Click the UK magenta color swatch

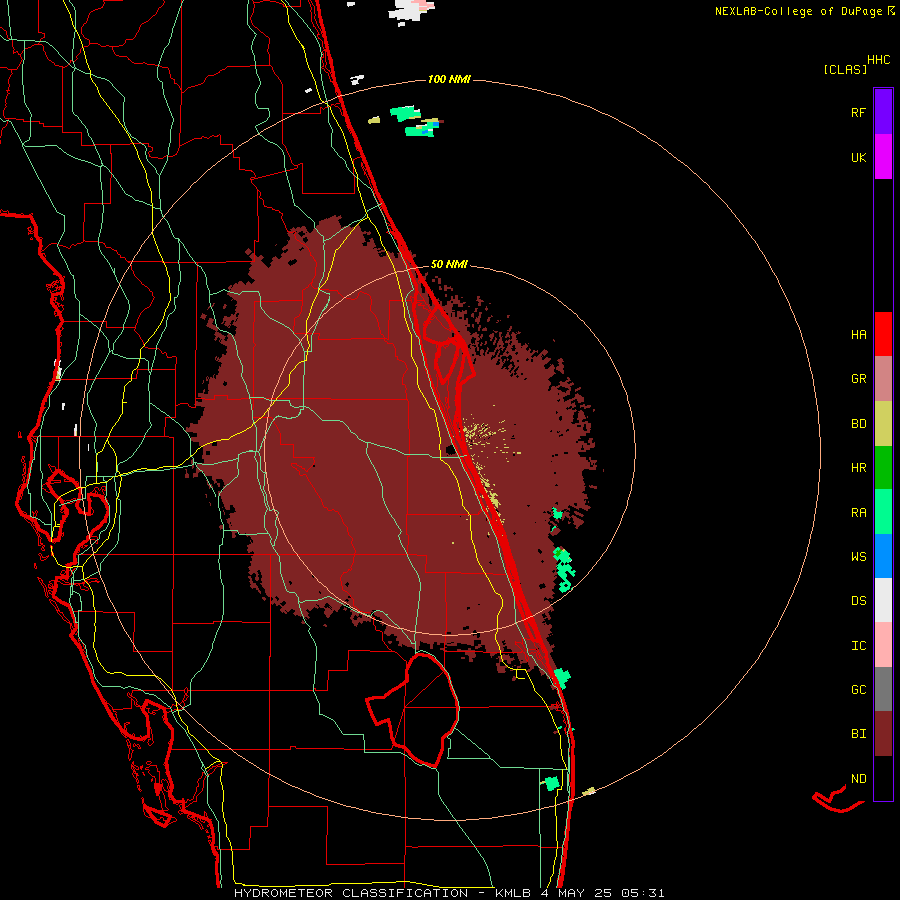click(x=883, y=157)
